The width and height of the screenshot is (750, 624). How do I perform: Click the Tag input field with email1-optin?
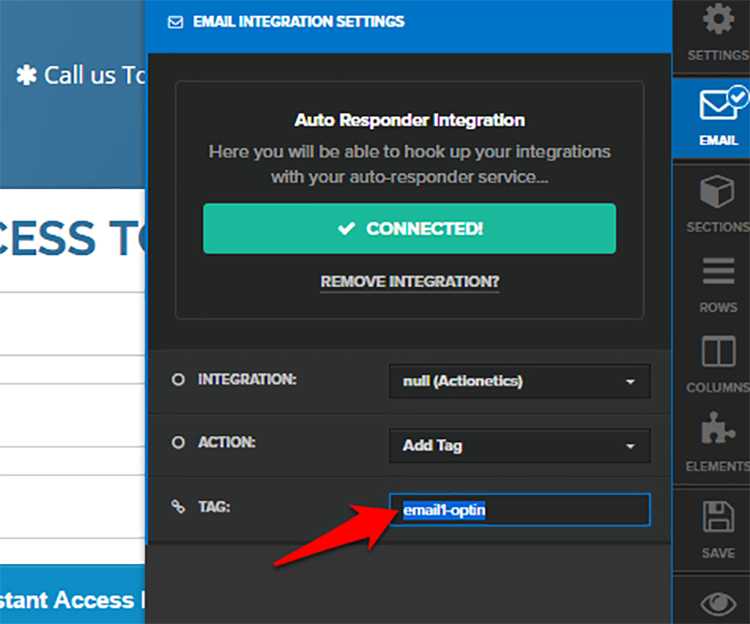pos(519,510)
